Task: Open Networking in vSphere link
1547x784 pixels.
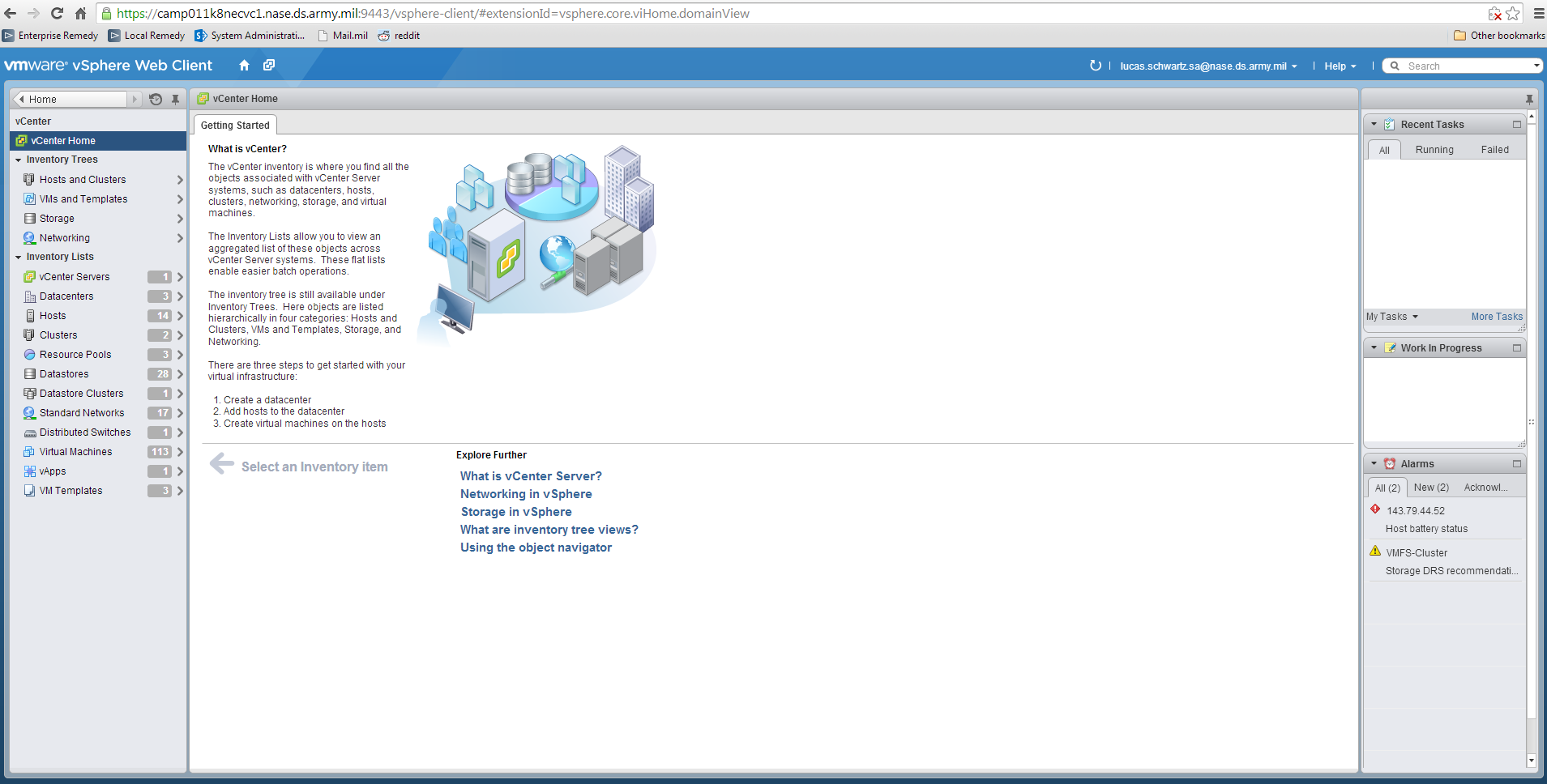Action: point(526,494)
